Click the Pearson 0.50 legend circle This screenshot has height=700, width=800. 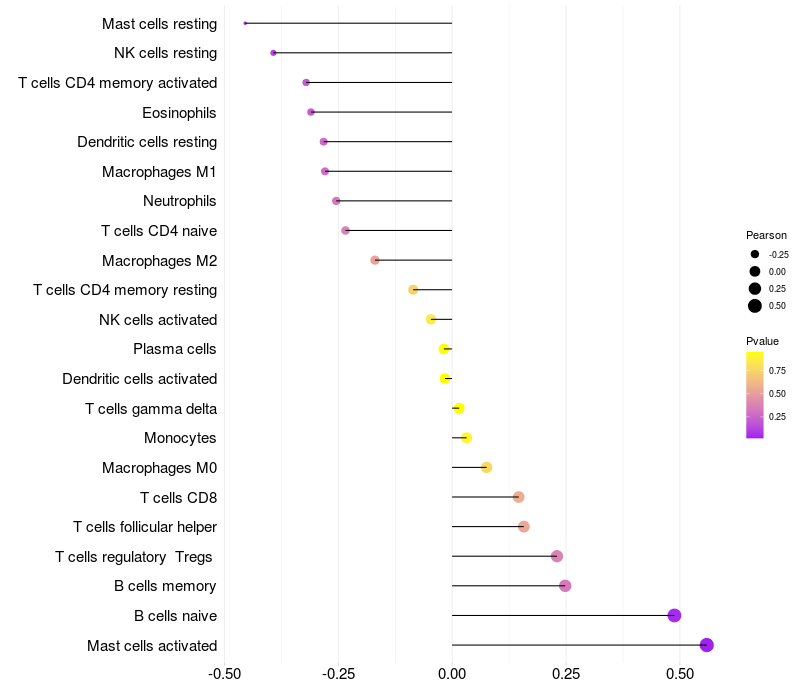click(755, 306)
